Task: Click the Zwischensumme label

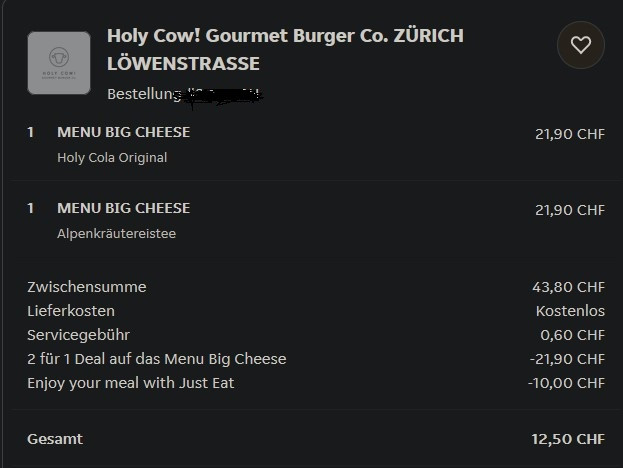Action: 87,287
